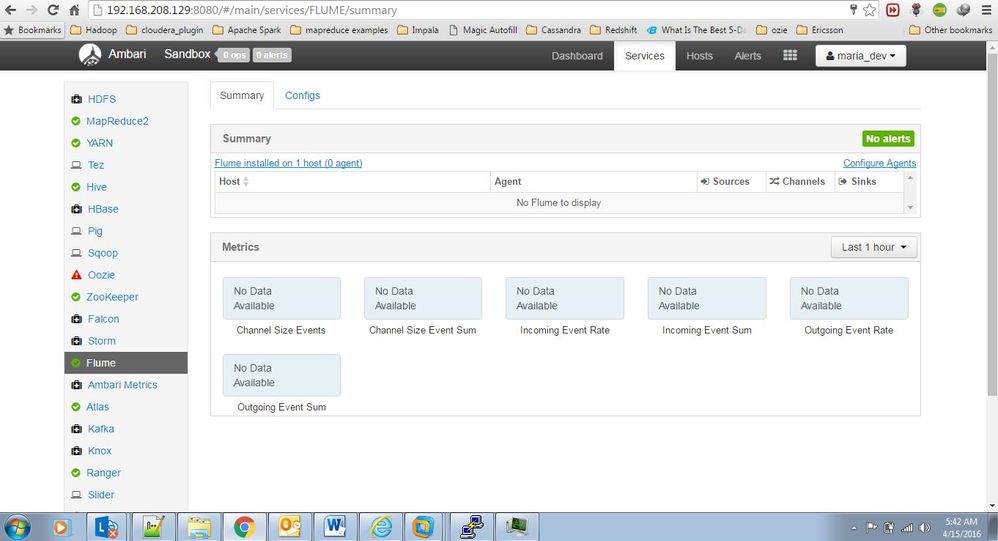Open Configure Agents link
The height and width of the screenshot is (541, 998).
(x=880, y=164)
